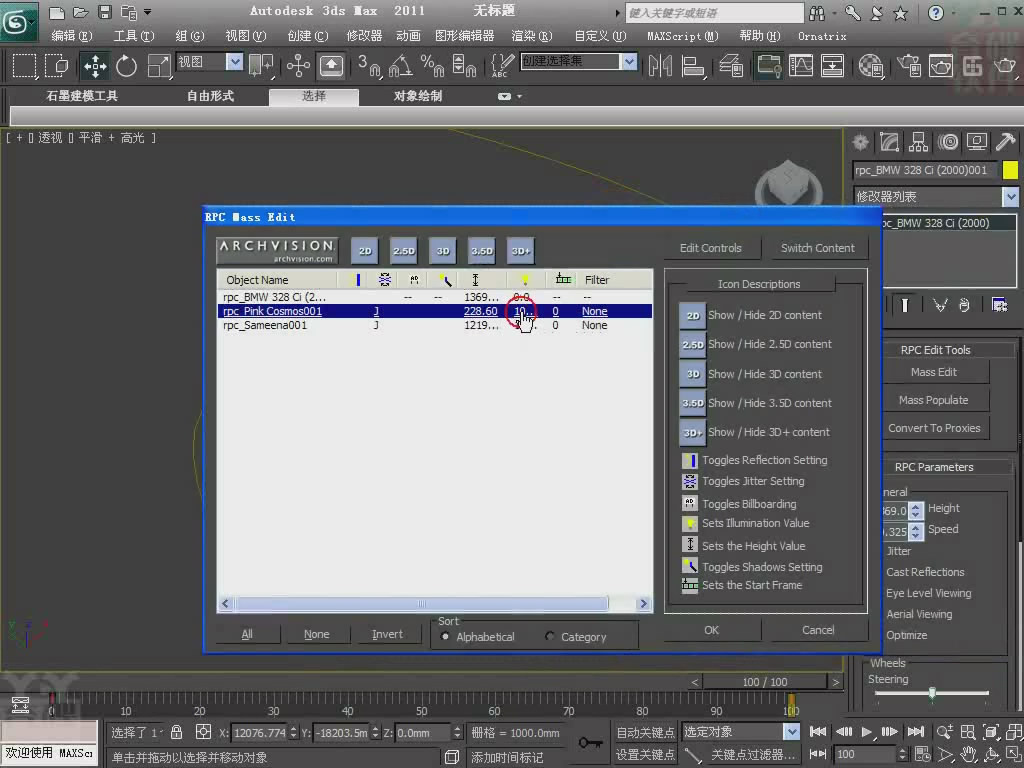Expand the ribbon options arrow

(520, 97)
